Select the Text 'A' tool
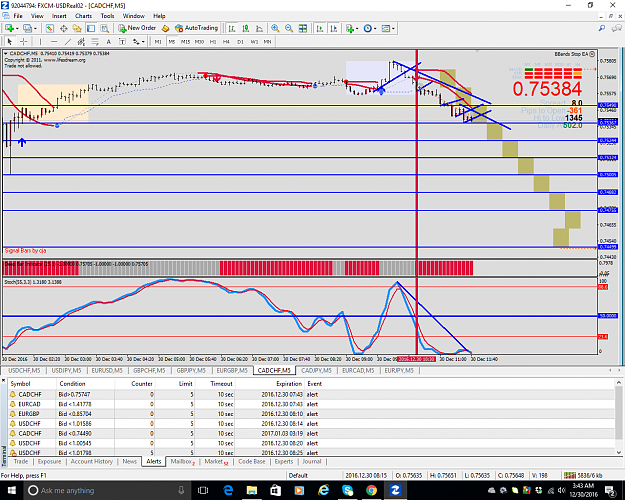 coord(108,41)
